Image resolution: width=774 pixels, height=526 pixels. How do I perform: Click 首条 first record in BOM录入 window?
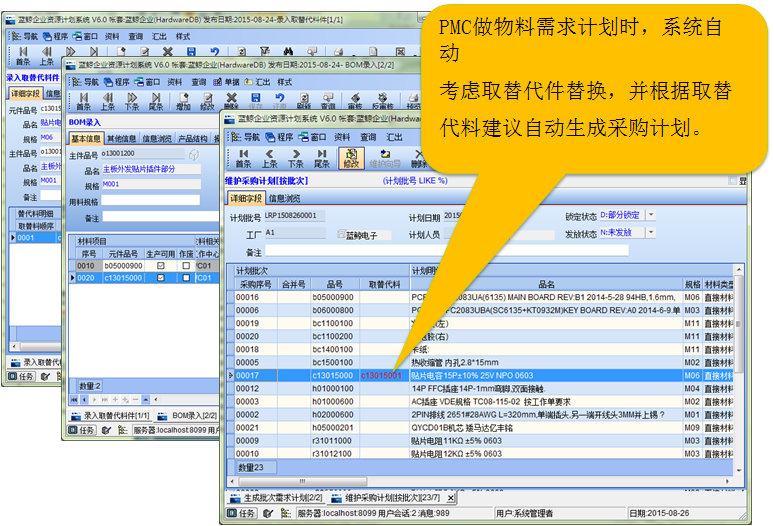84,101
